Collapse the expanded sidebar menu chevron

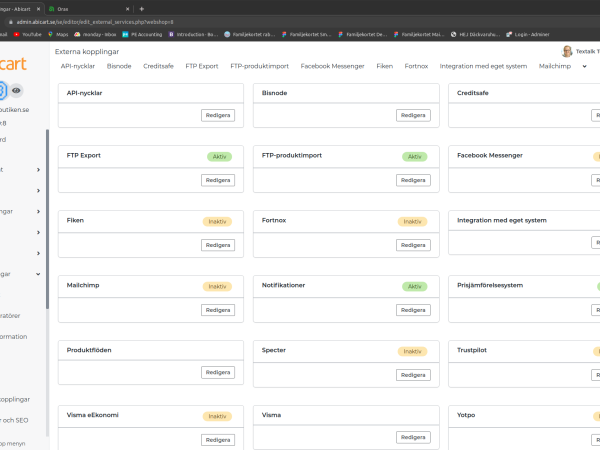[38, 274]
